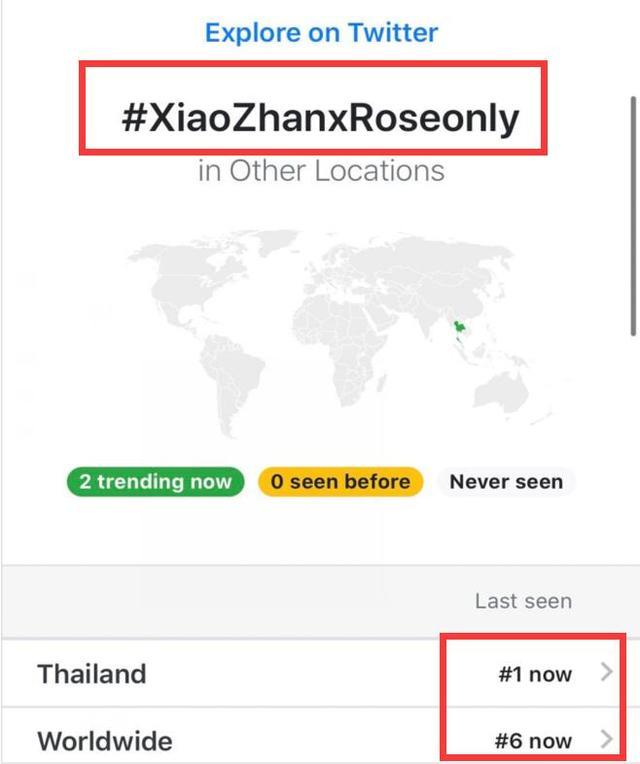Click the vertical scrollbar thumb
640x764 pixels.
click(631, 215)
